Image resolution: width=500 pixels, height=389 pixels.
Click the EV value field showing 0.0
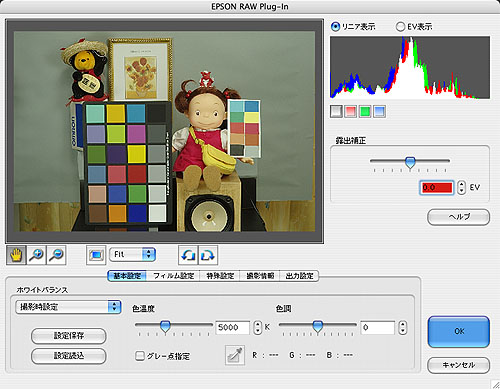coord(437,187)
